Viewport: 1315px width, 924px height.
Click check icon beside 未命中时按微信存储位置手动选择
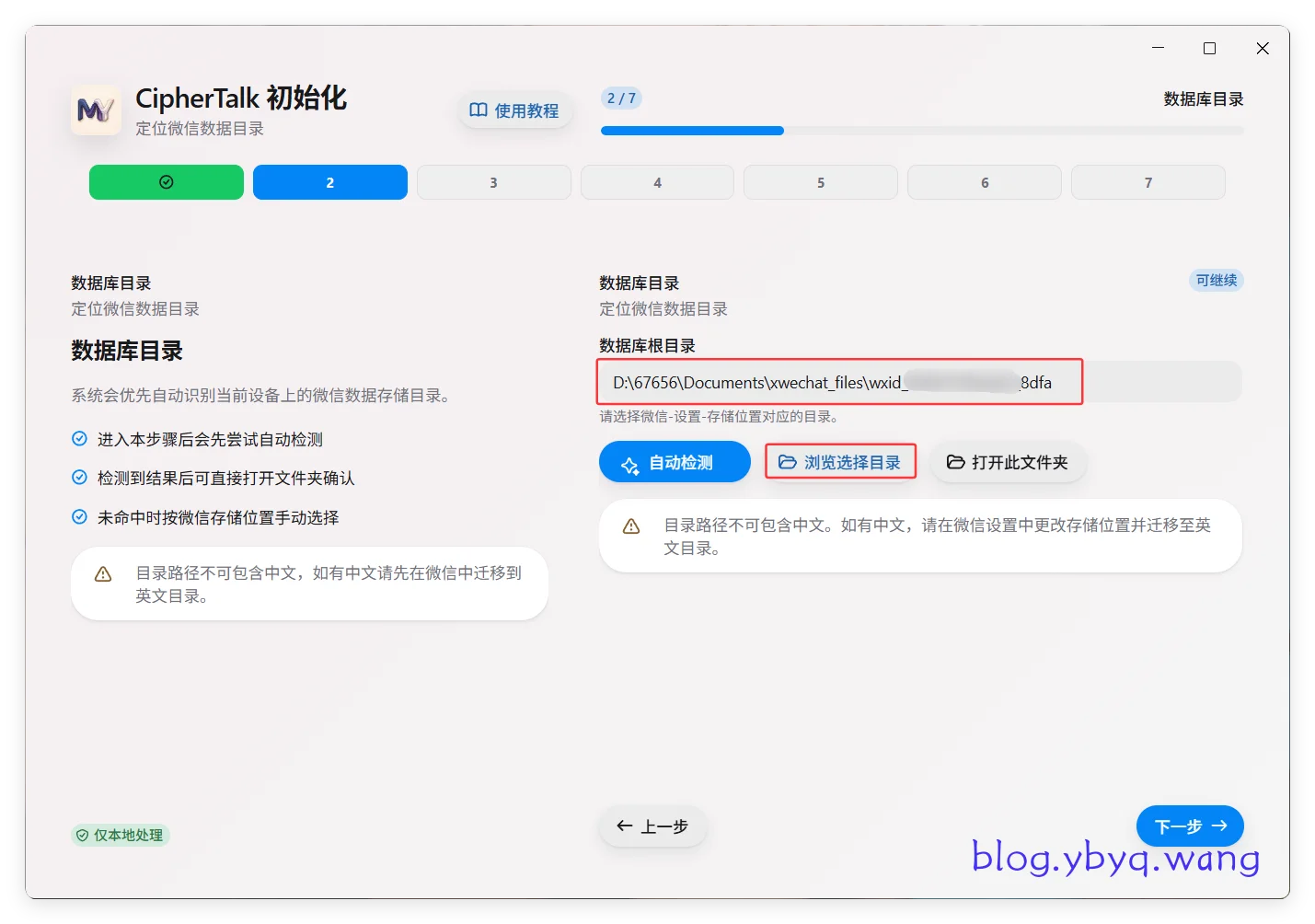[x=80, y=517]
